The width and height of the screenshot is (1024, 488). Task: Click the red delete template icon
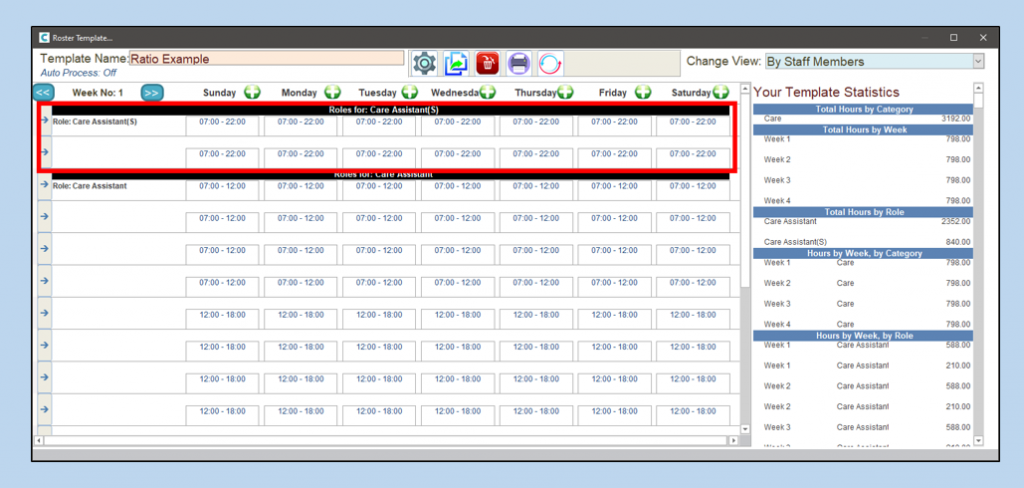[x=487, y=63]
